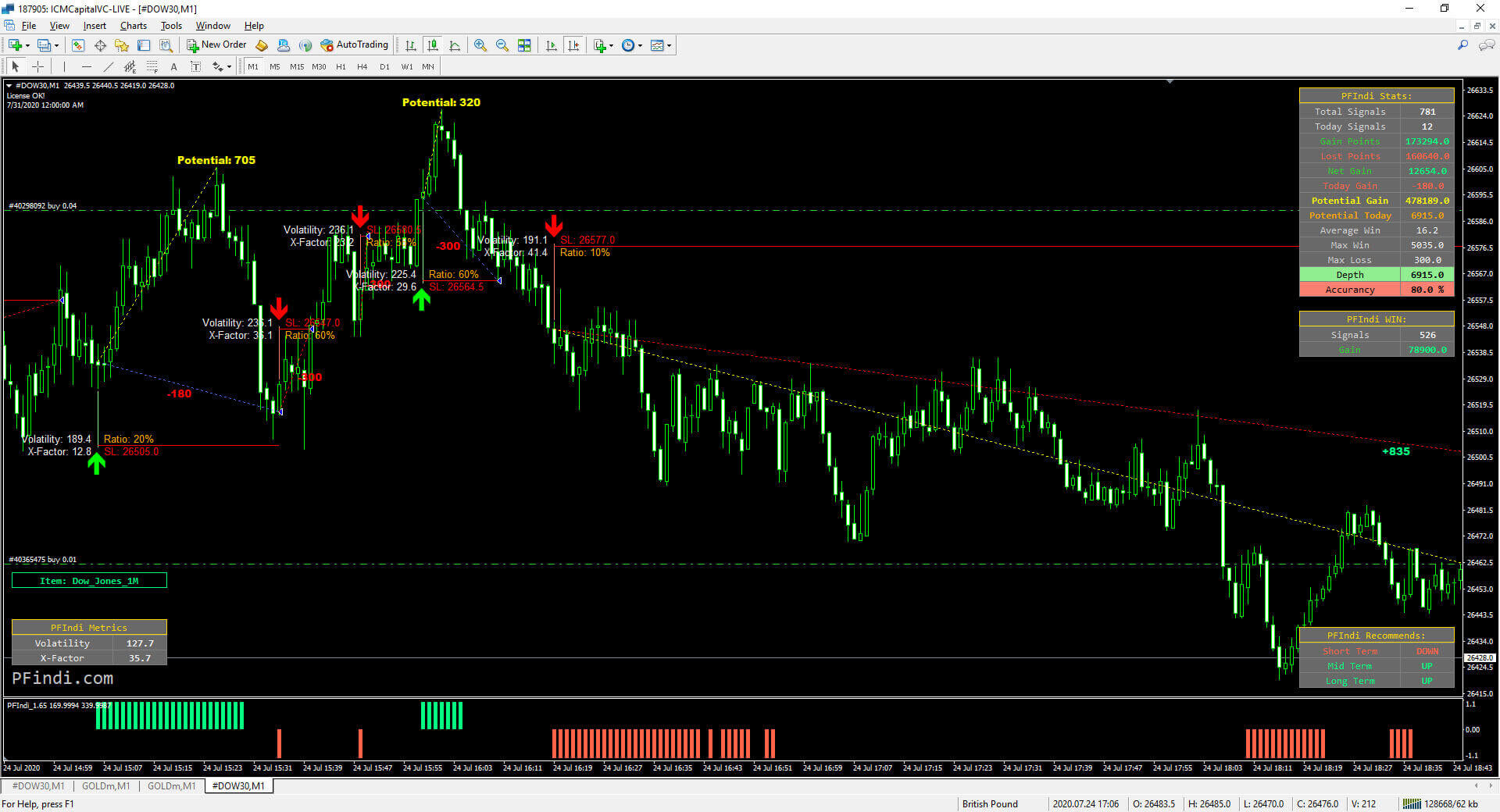Expand the new chart dropdown arrow
The width and height of the screenshot is (1500, 812).
click(27, 45)
